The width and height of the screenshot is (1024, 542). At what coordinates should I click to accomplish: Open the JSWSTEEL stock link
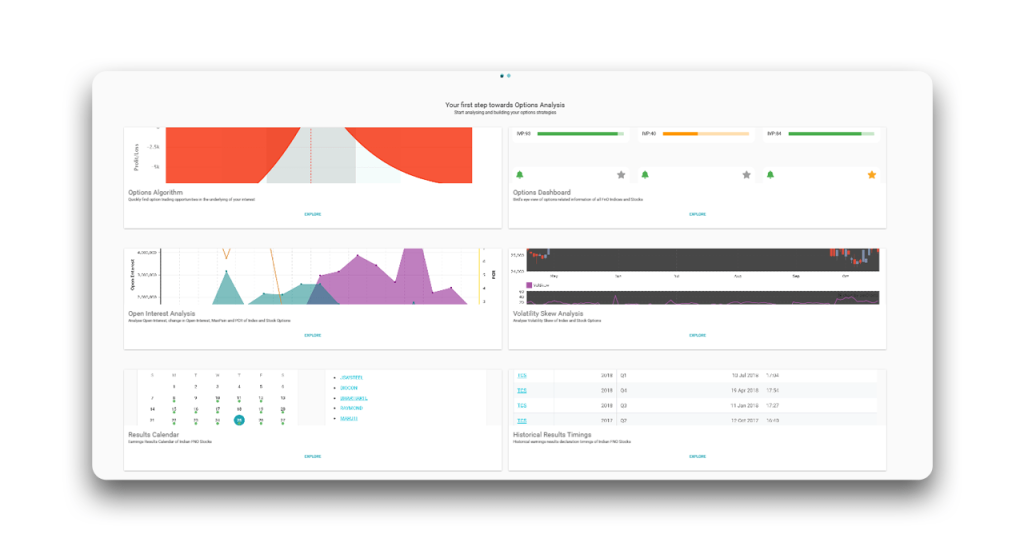(351, 377)
